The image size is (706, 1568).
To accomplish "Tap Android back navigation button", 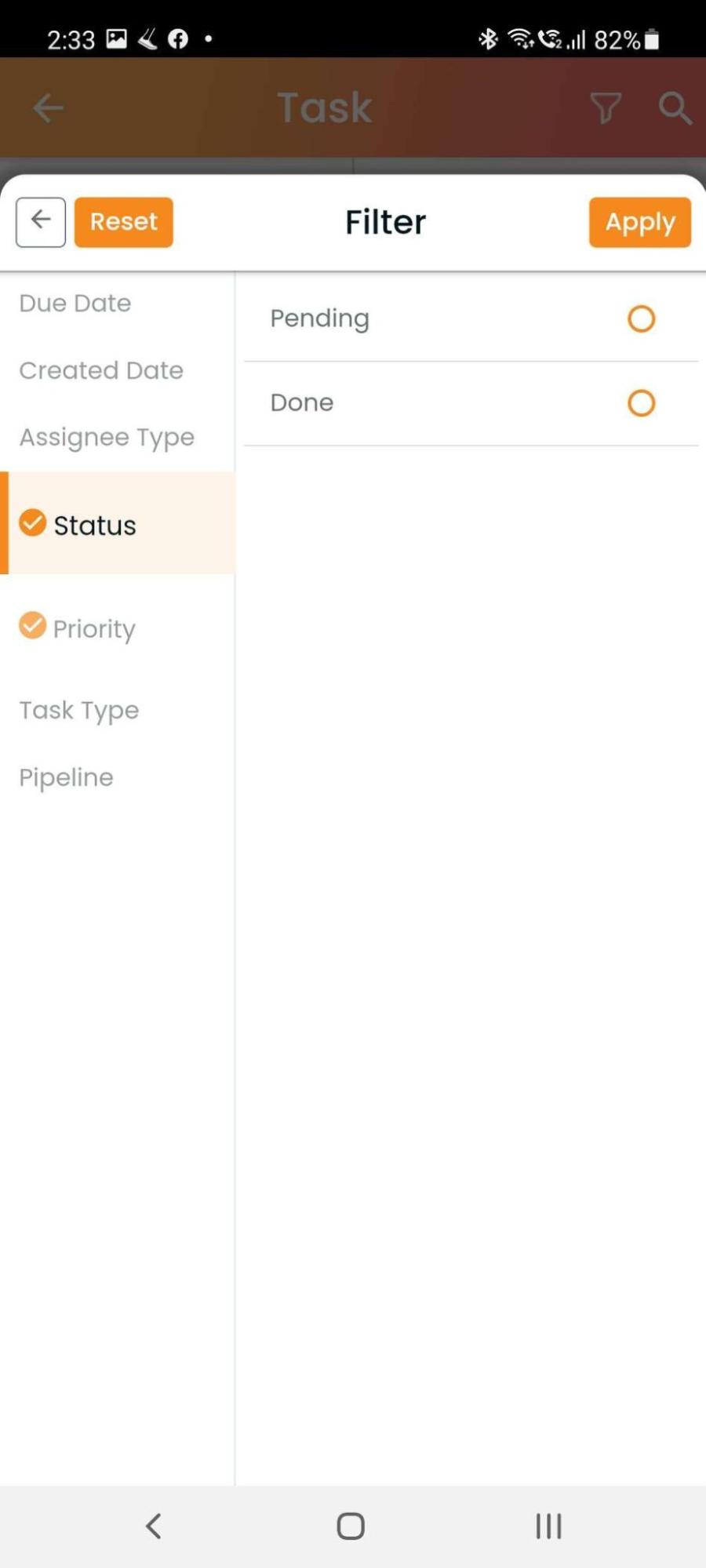I will click(154, 1526).
